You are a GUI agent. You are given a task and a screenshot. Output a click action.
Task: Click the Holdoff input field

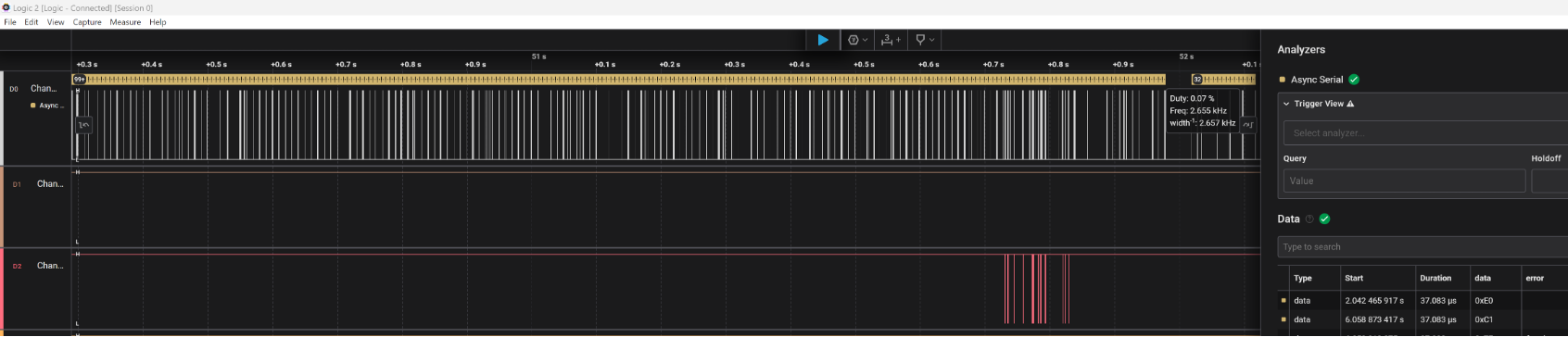[1549, 181]
